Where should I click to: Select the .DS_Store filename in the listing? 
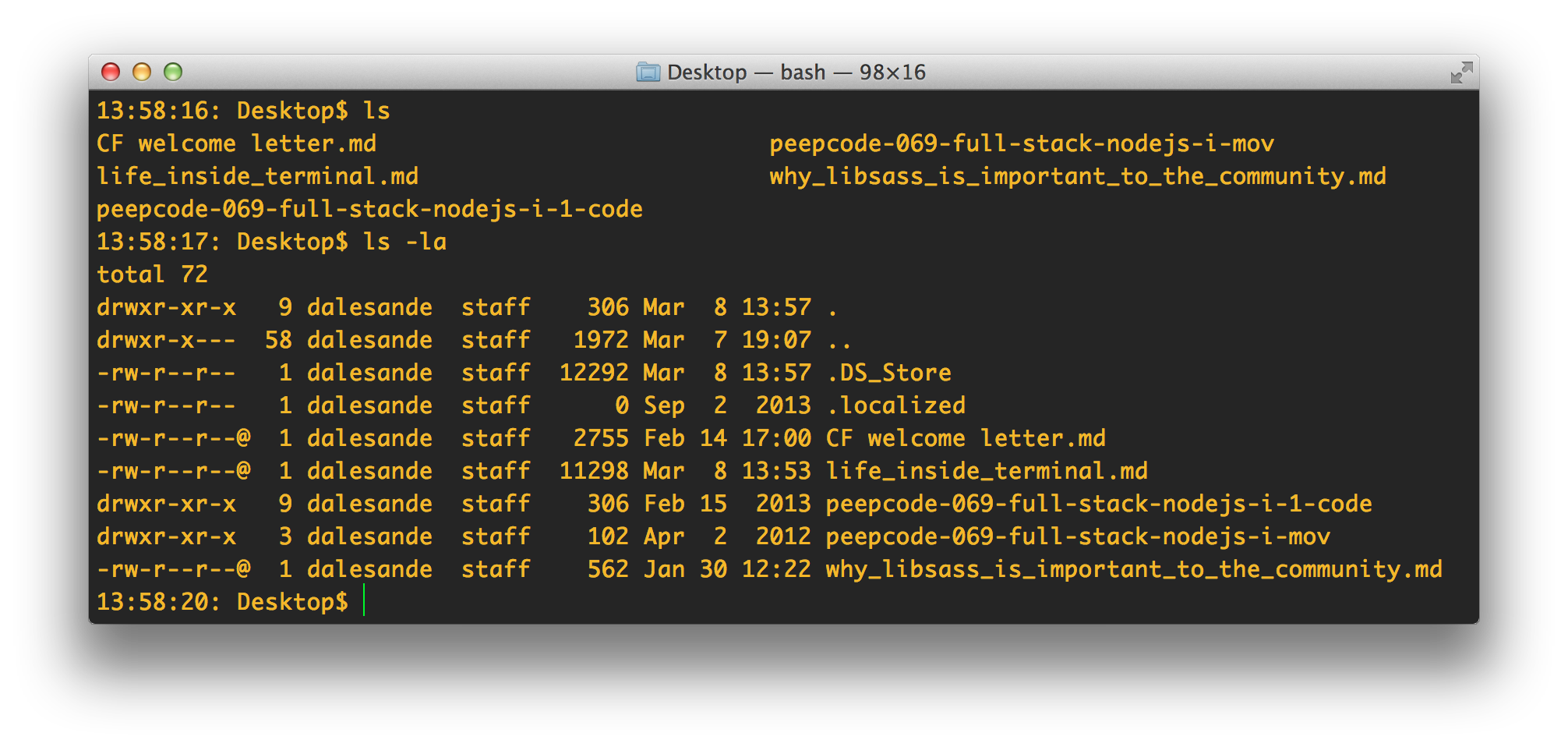[x=888, y=373]
